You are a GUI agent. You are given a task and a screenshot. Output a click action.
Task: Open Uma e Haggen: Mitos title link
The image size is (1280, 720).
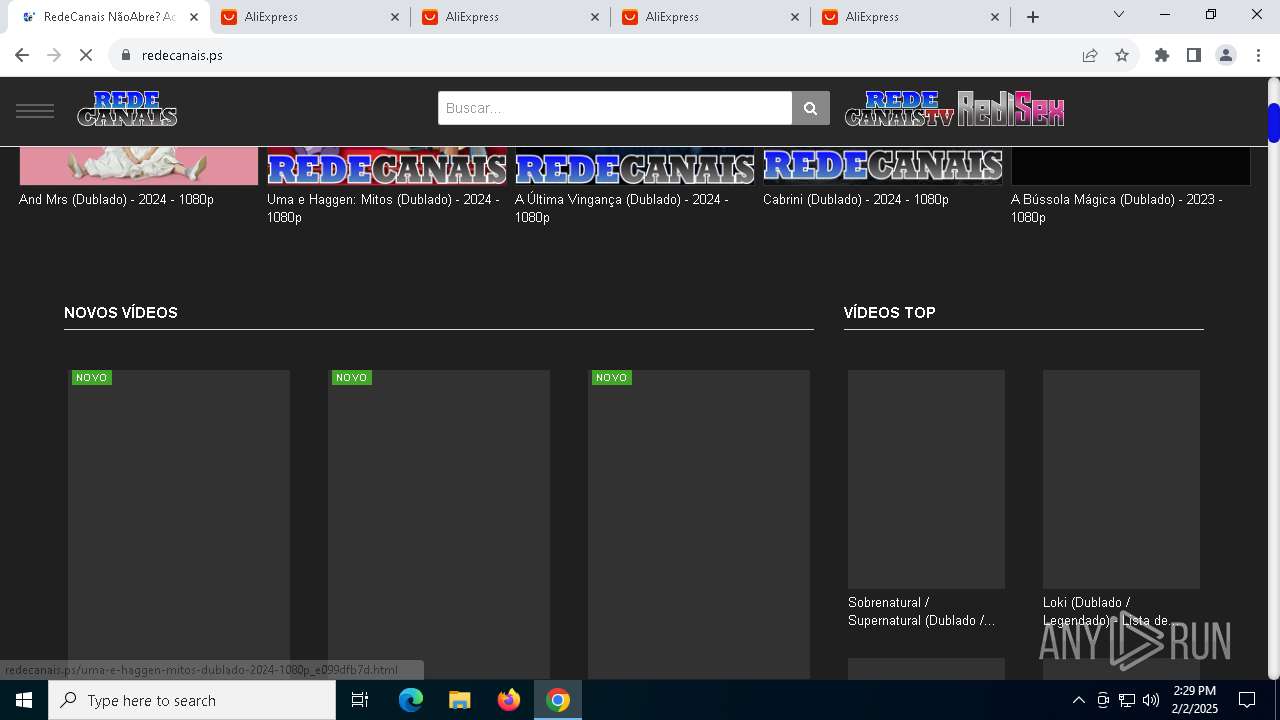(x=383, y=208)
